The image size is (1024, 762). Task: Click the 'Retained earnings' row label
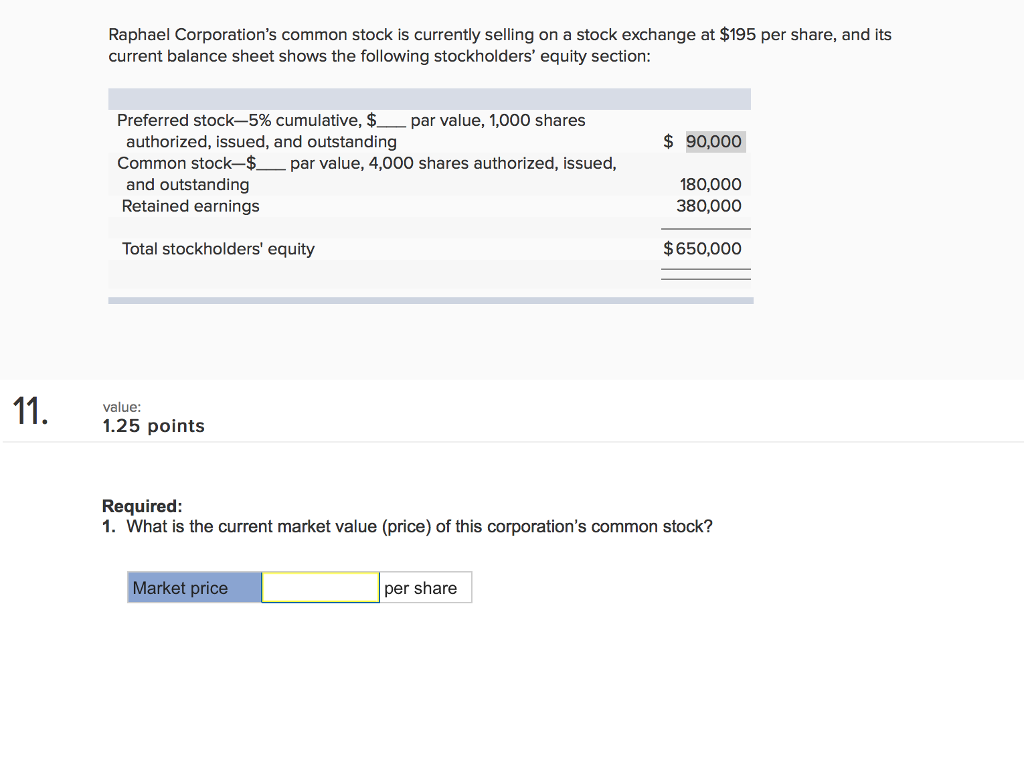pos(190,206)
